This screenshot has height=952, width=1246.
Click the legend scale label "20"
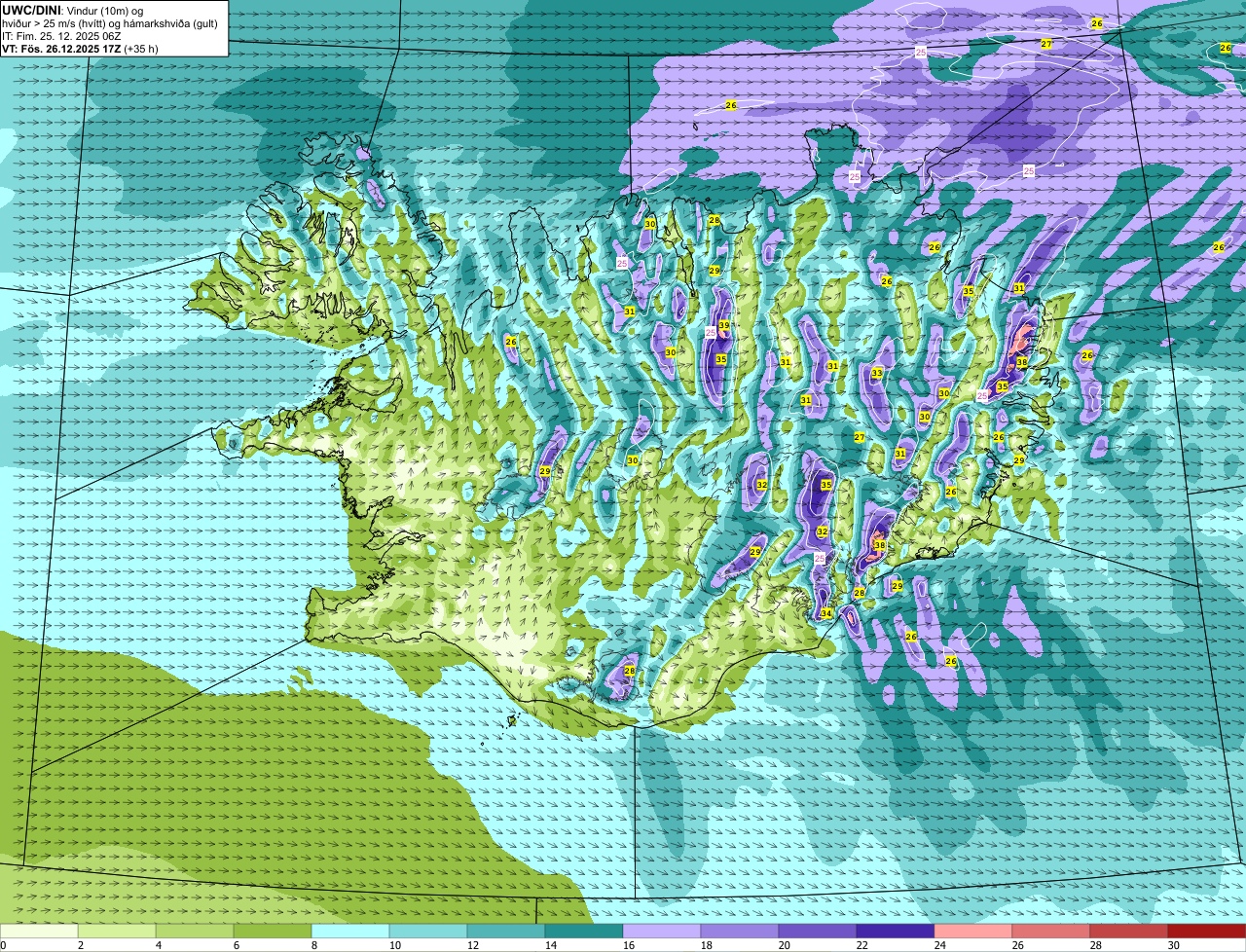[785, 945]
